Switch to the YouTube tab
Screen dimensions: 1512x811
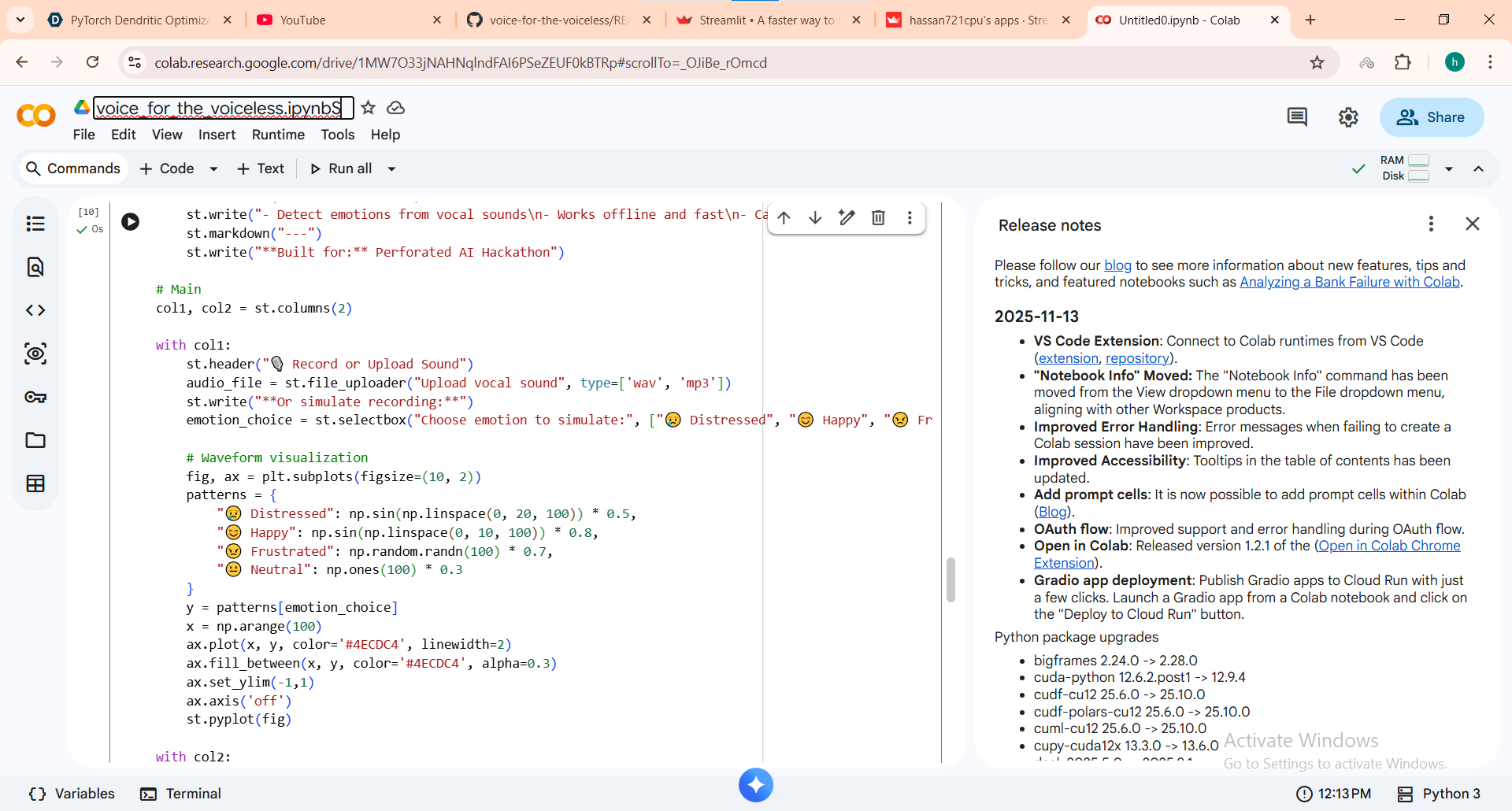pos(350,20)
